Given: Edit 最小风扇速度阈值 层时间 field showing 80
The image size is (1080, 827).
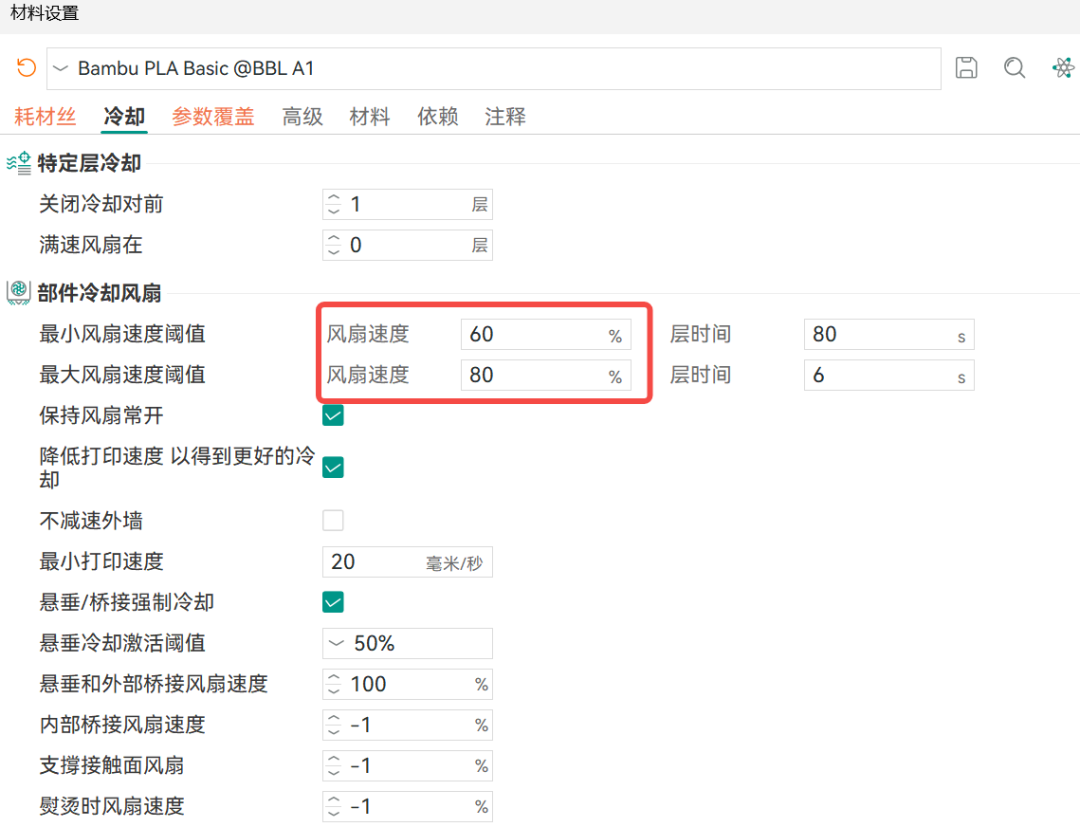Looking at the screenshot, I should (889, 335).
